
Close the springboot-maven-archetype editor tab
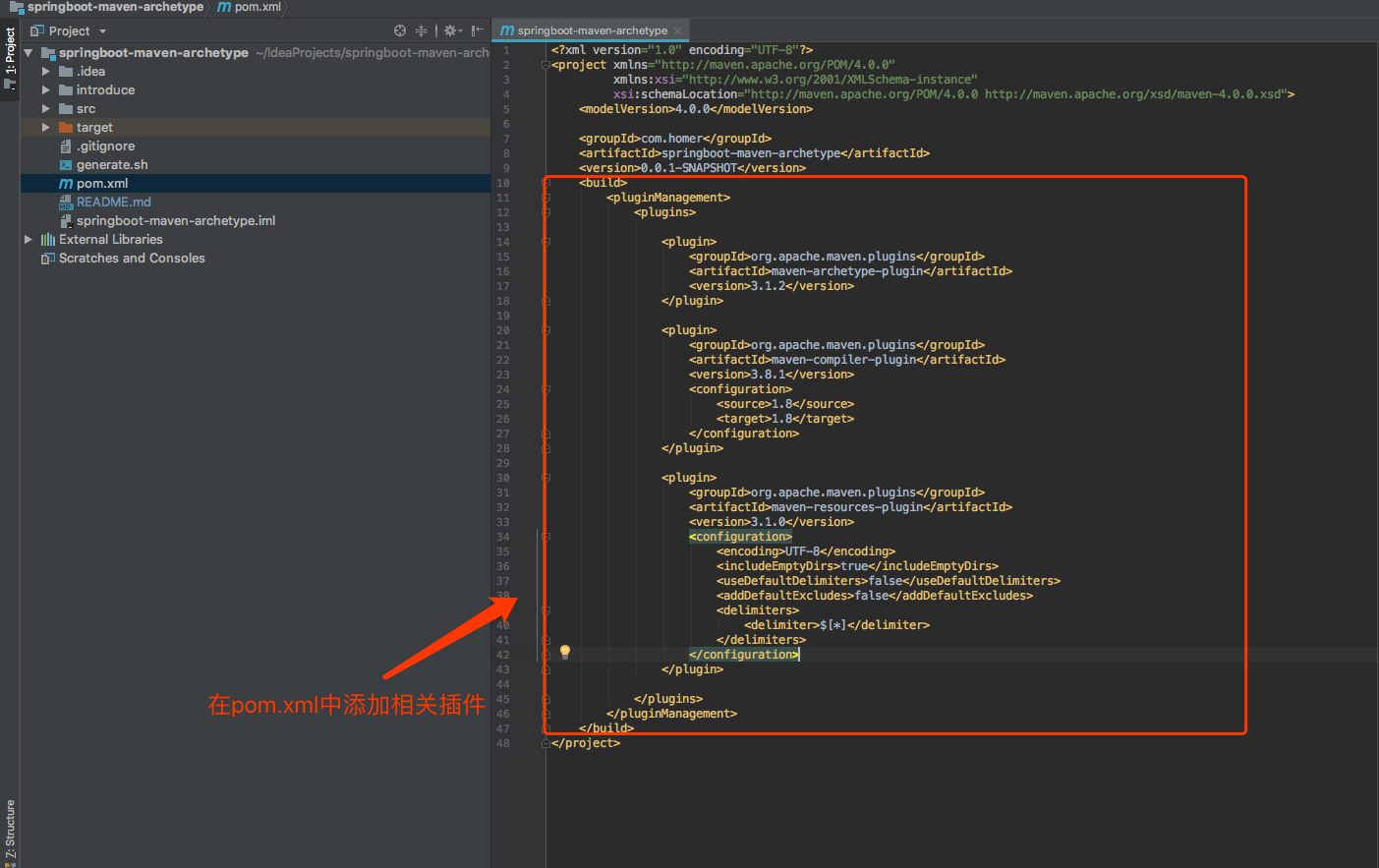[x=678, y=30]
